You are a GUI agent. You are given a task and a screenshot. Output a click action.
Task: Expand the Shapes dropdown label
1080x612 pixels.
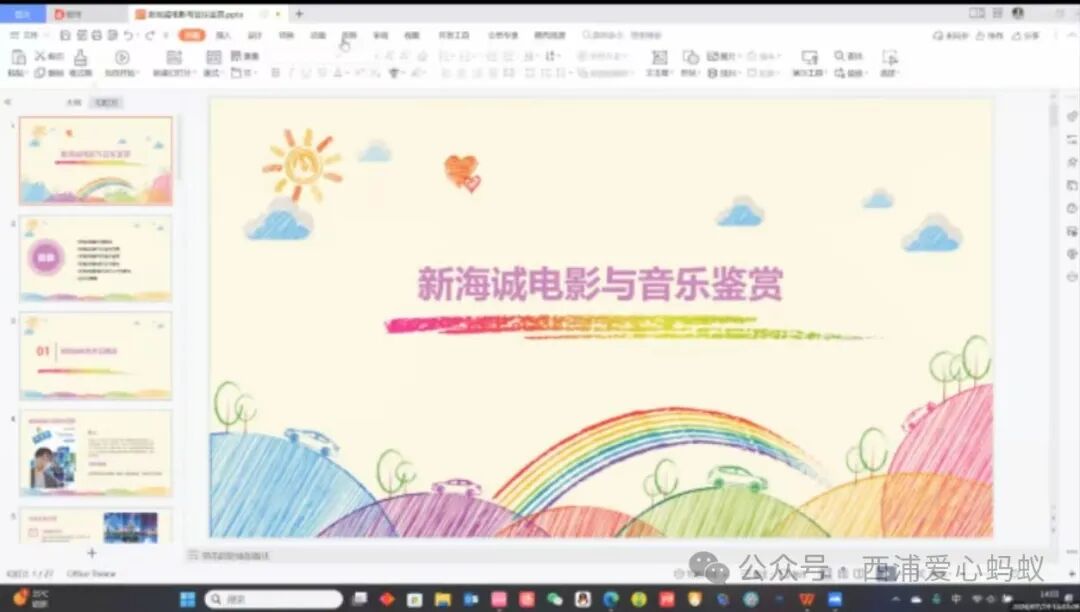click(x=689, y=72)
